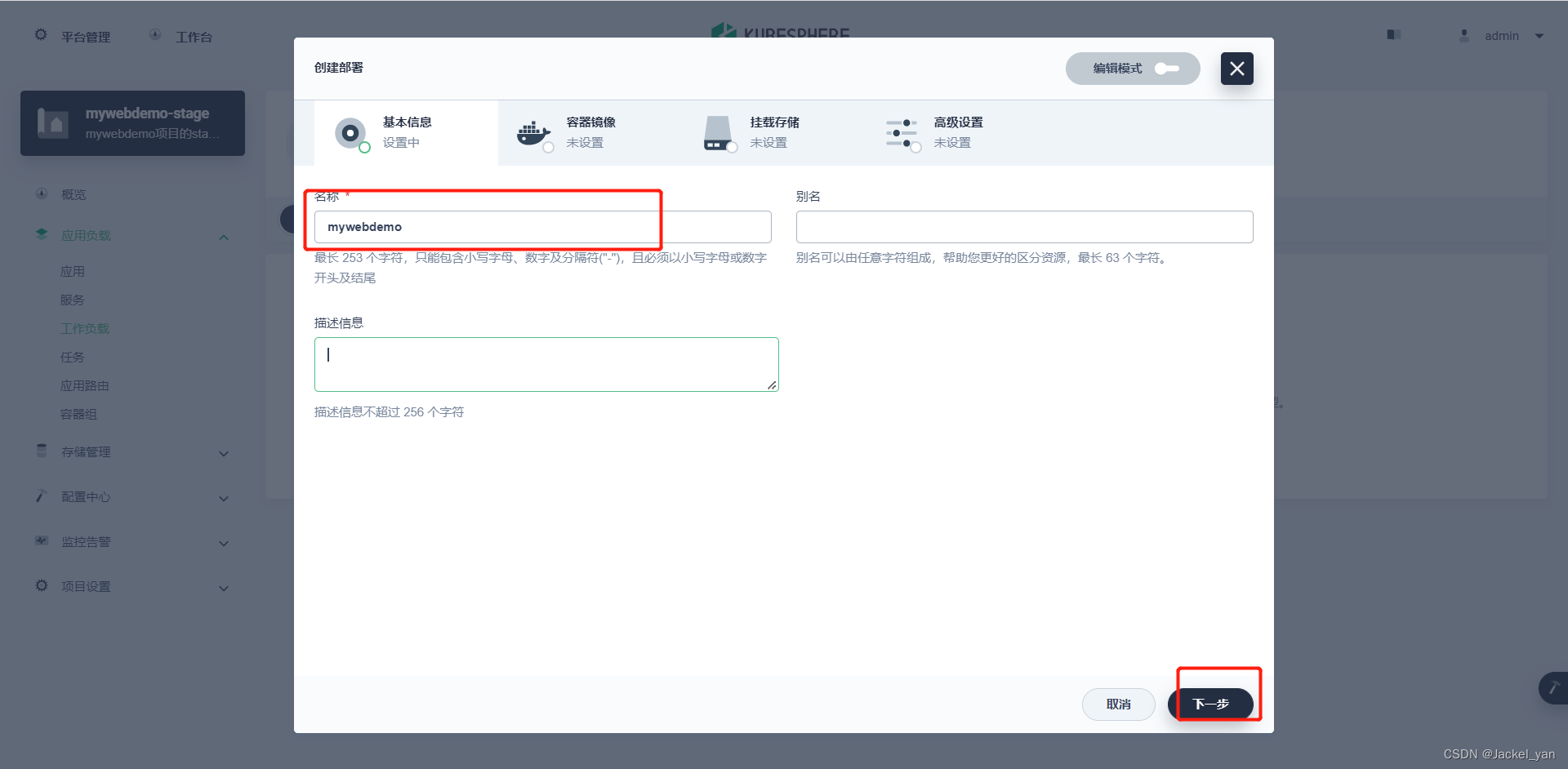1568x769 pixels.
Task: Collapse the 应用负载 section chevron
Action: coord(224,238)
